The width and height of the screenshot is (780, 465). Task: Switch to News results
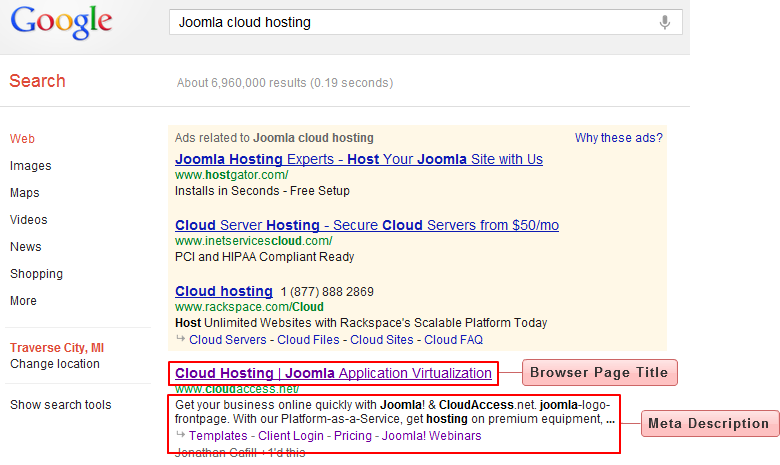[x=25, y=247]
